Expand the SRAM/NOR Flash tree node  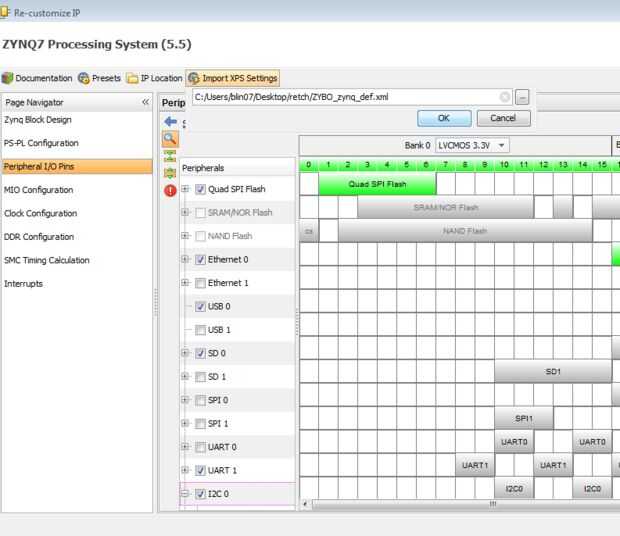click(x=185, y=212)
